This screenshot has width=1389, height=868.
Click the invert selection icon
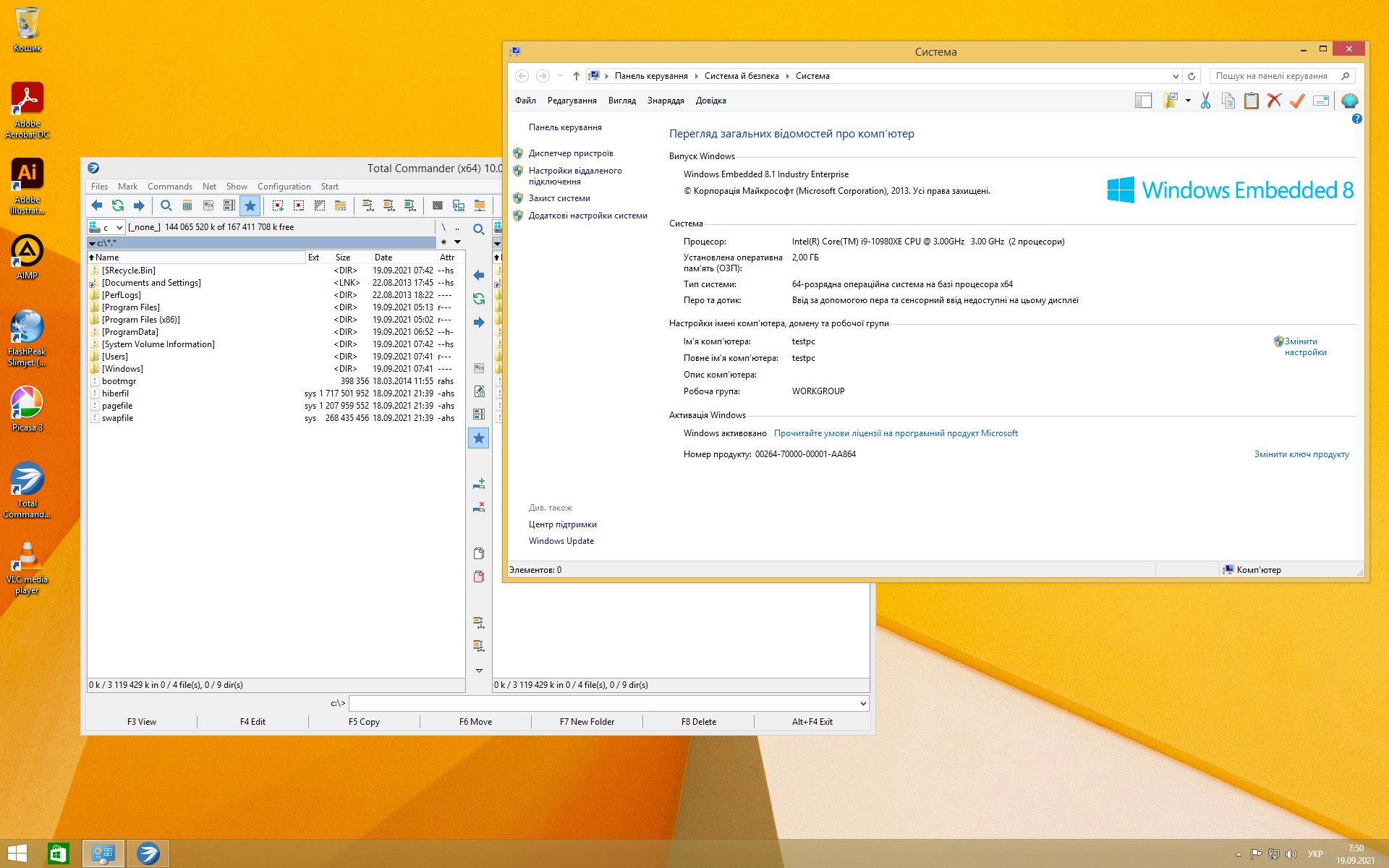coord(320,205)
